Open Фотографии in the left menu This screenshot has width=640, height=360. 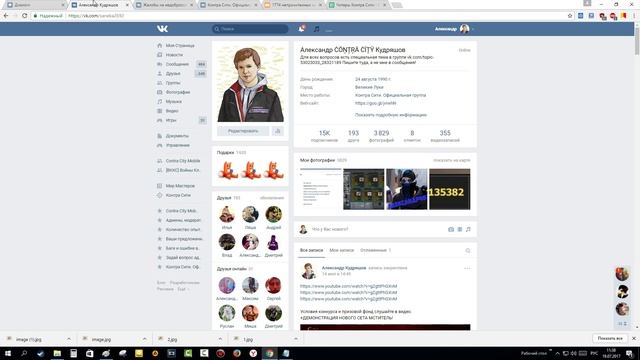tap(178, 92)
